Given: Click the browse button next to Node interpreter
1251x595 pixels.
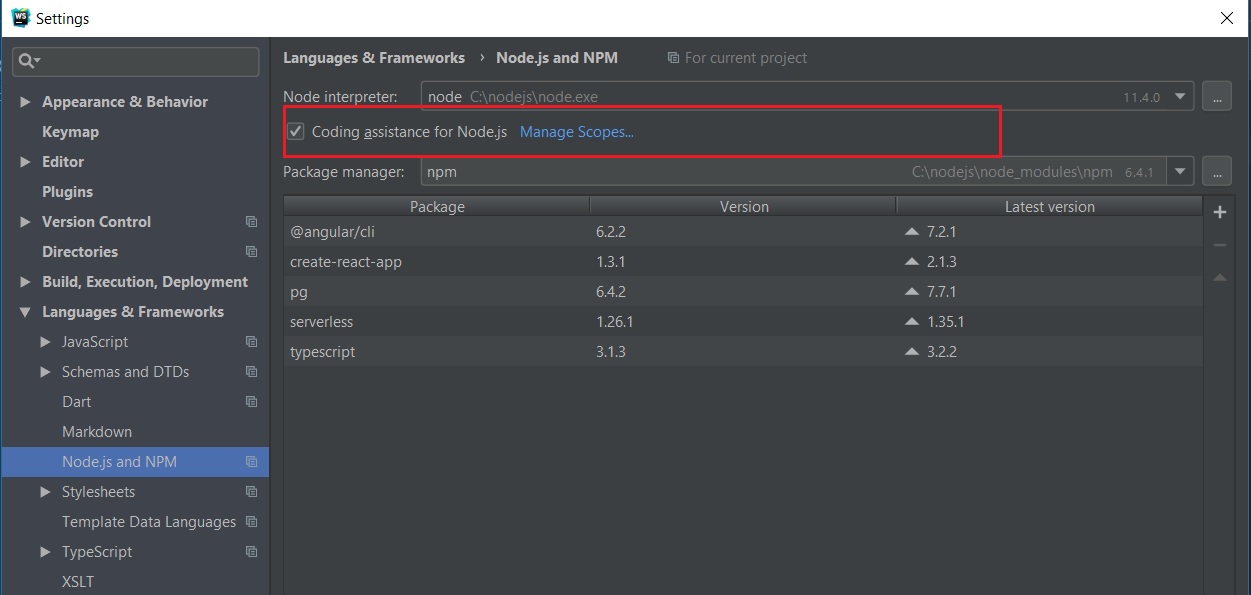Looking at the screenshot, I should tap(1216, 97).
